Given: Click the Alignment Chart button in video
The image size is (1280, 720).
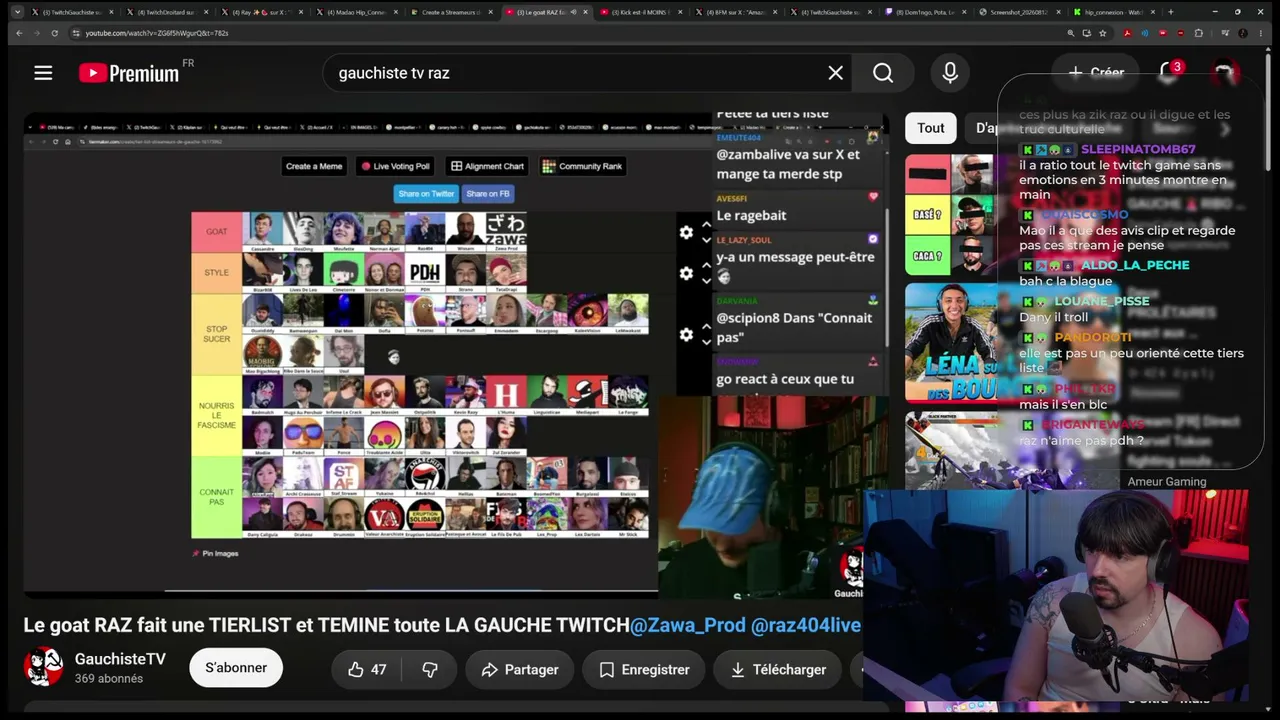Looking at the screenshot, I should point(487,166).
